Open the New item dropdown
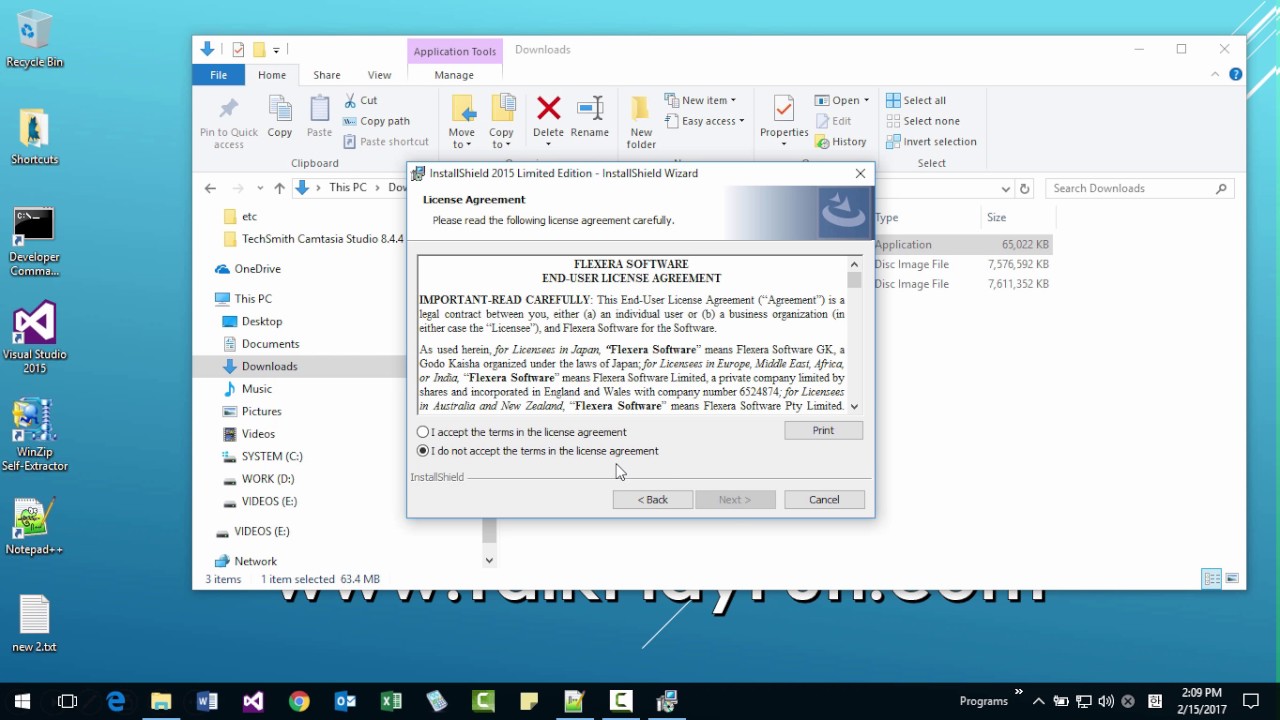The height and width of the screenshot is (720, 1280). [x=700, y=100]
